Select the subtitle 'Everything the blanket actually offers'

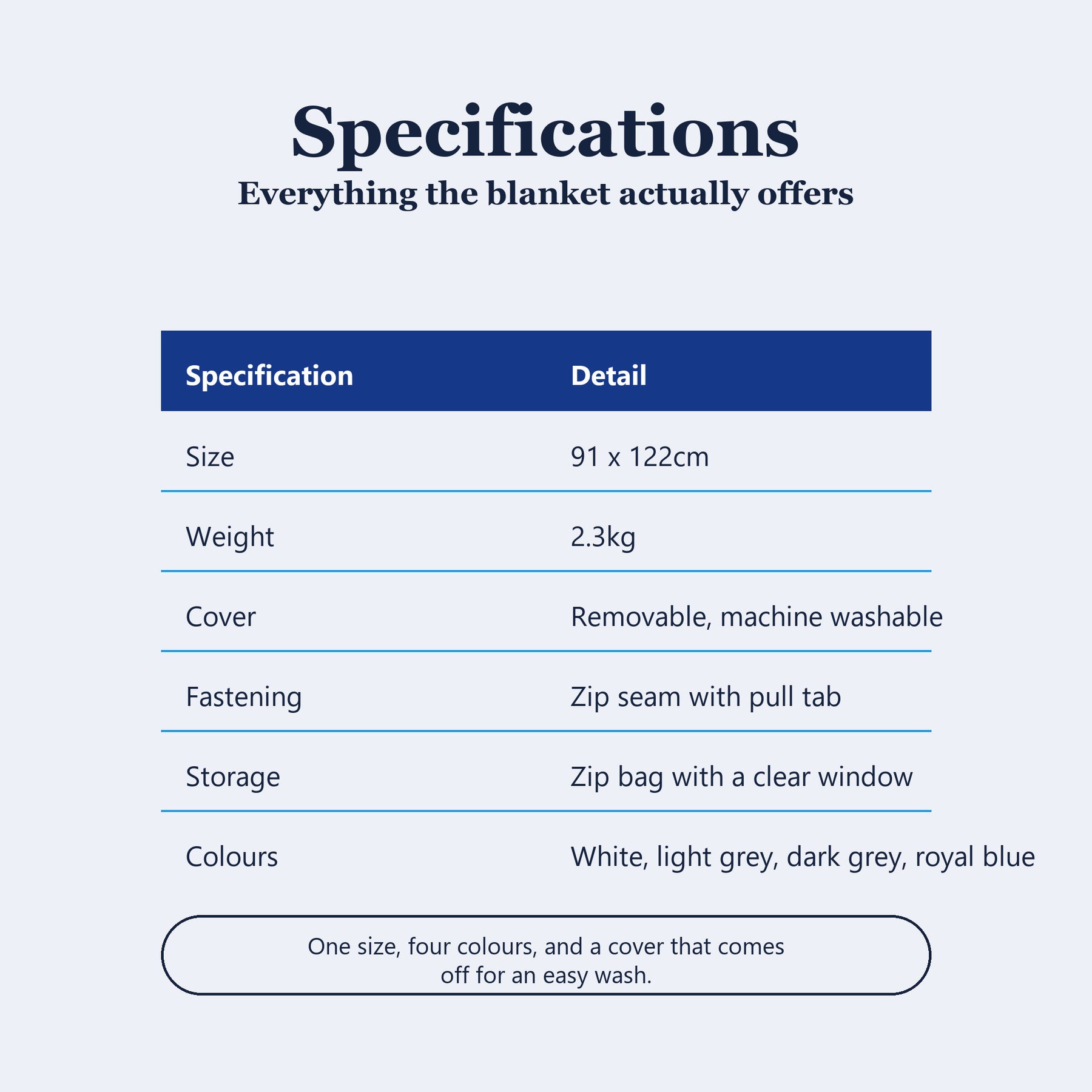[x=545, y=195]
